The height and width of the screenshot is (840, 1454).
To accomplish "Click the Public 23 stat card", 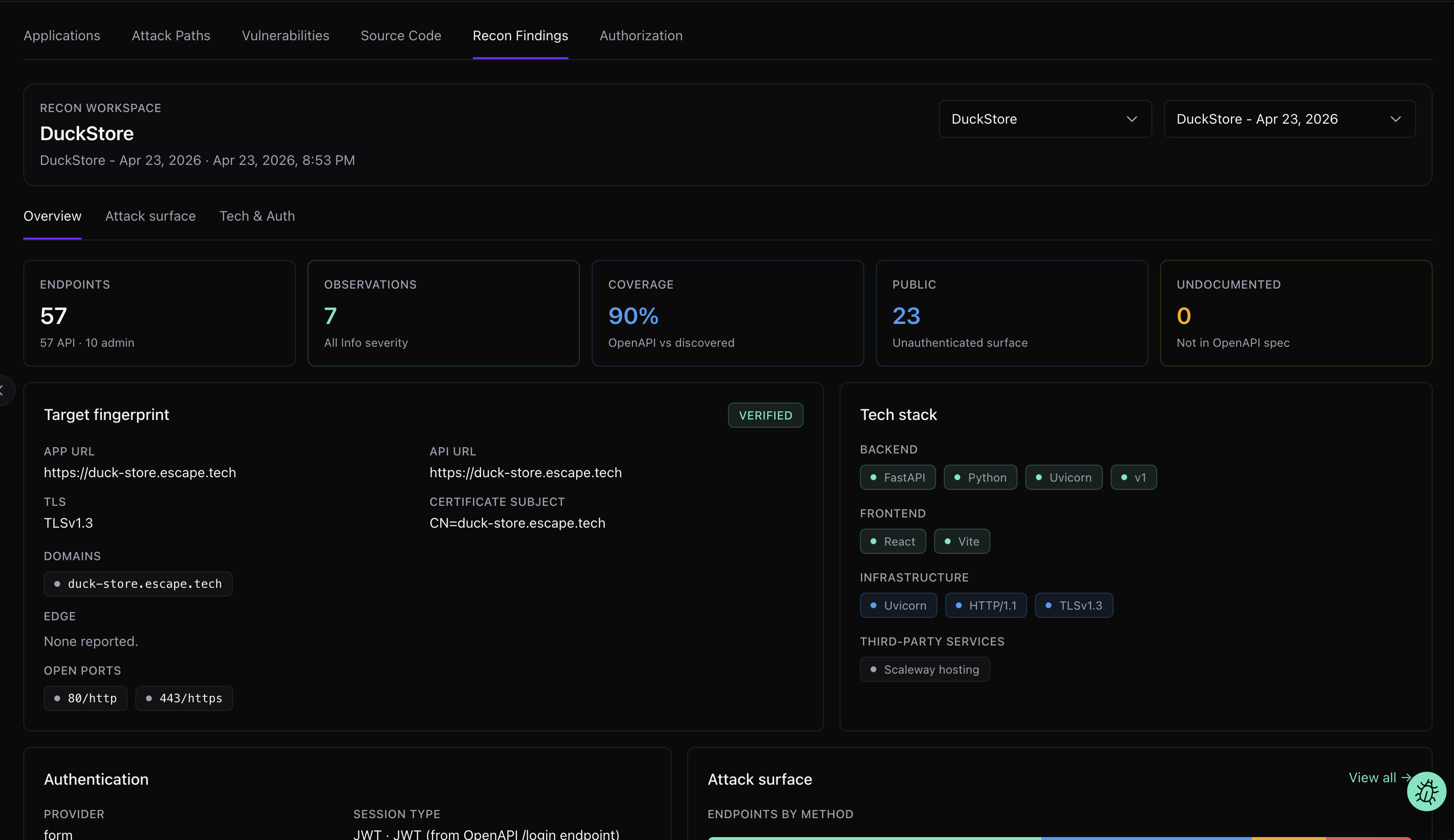I will click(1012, 313).
